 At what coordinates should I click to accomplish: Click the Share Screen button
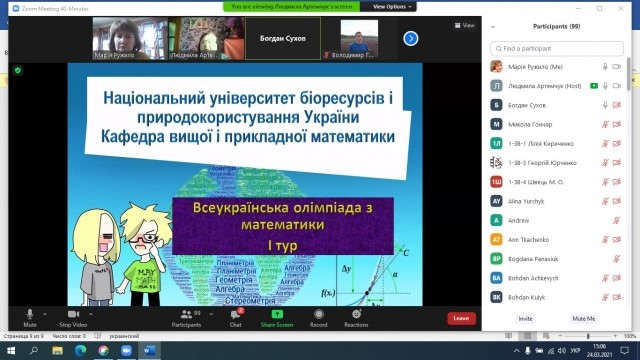click(277, 318)
